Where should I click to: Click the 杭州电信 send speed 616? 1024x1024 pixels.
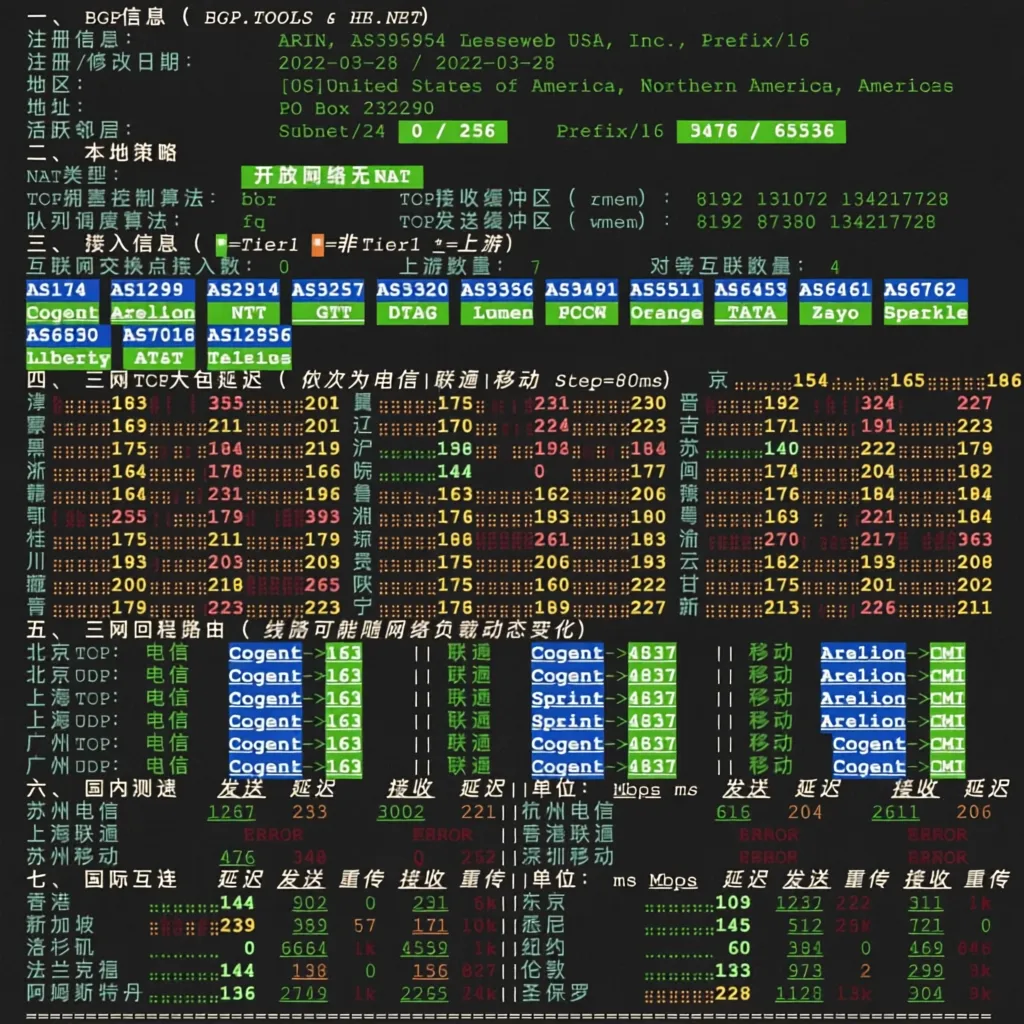733,812
